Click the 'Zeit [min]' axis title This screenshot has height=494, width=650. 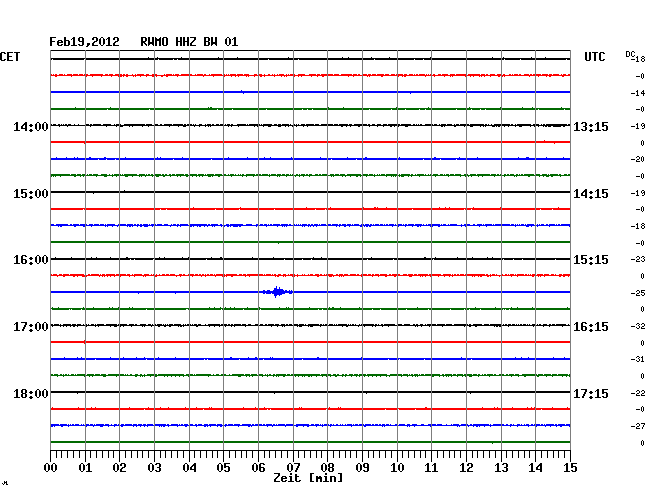click(x=308, y=478)
